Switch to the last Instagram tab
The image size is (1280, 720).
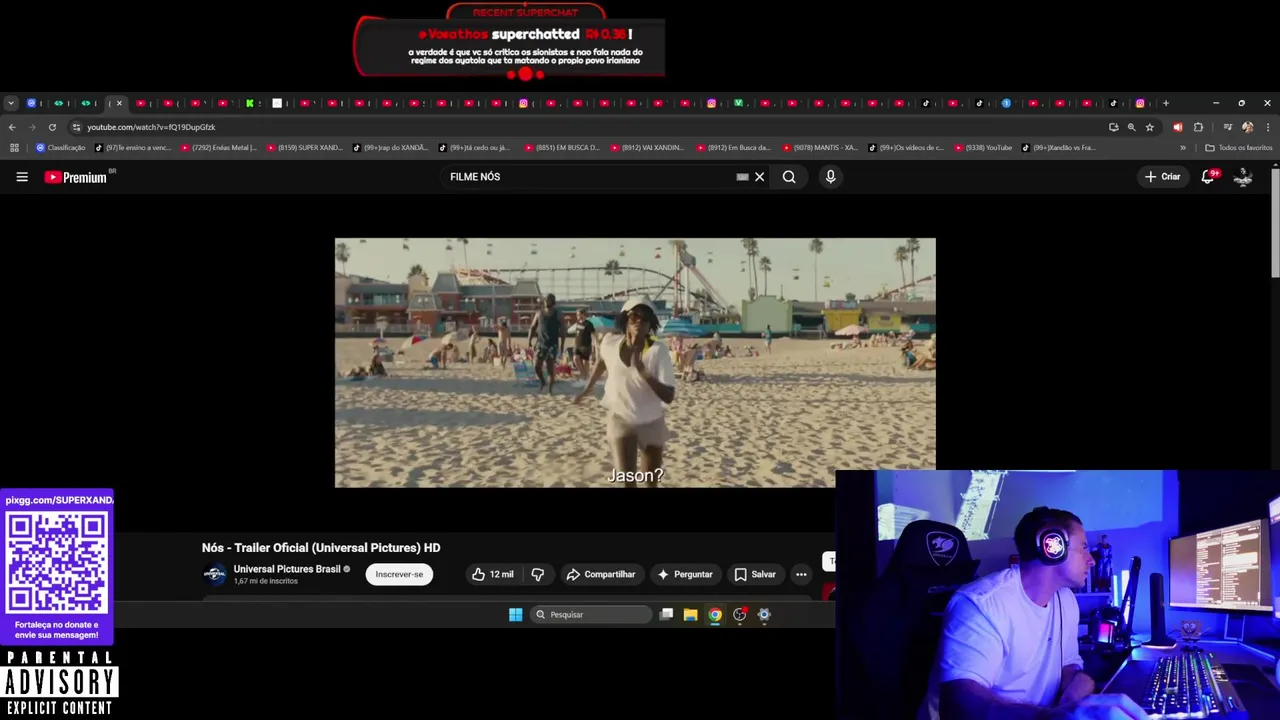coord(1140,103)
